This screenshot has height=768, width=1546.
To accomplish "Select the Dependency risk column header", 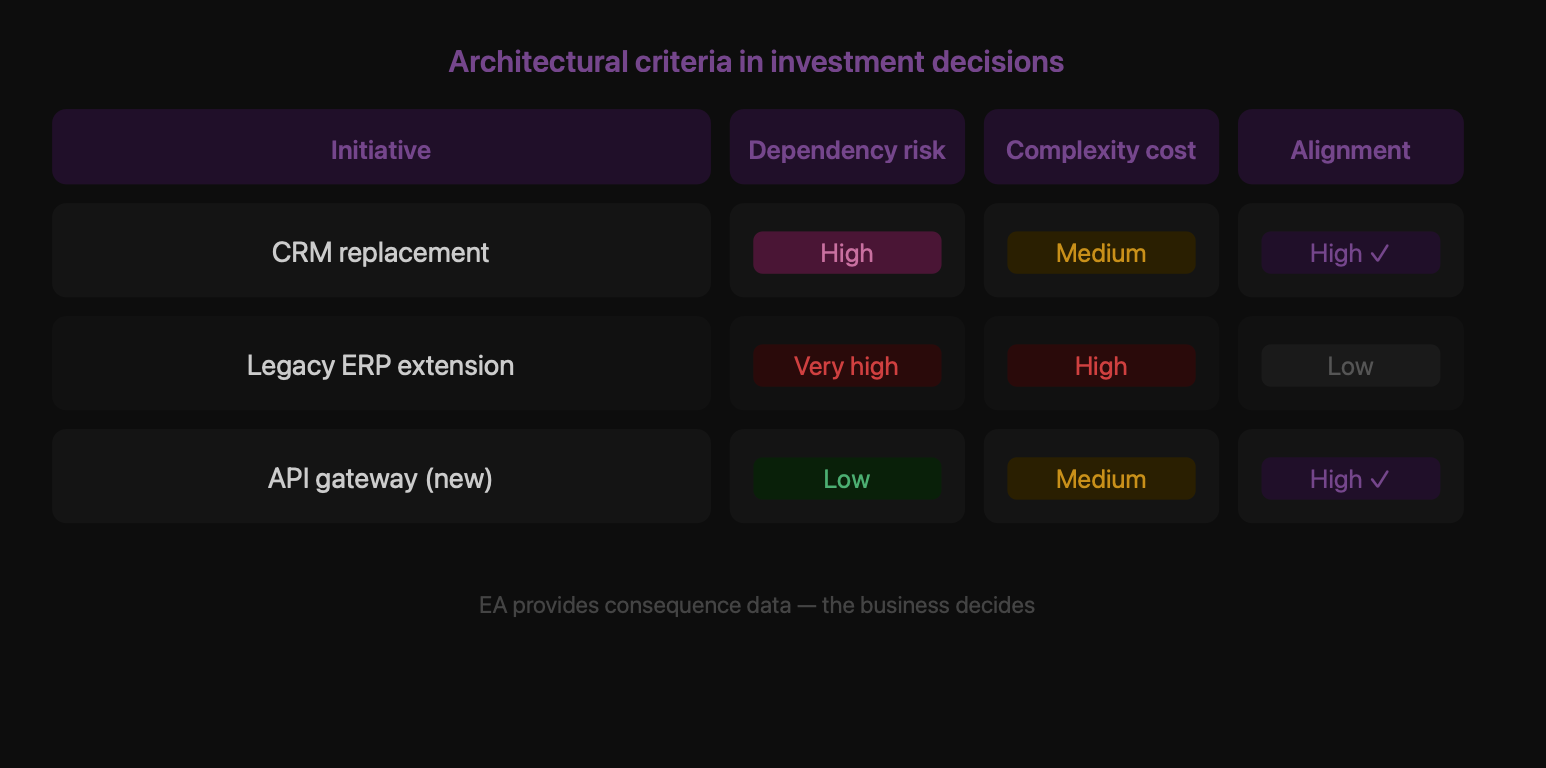I will tap(847, 150).
